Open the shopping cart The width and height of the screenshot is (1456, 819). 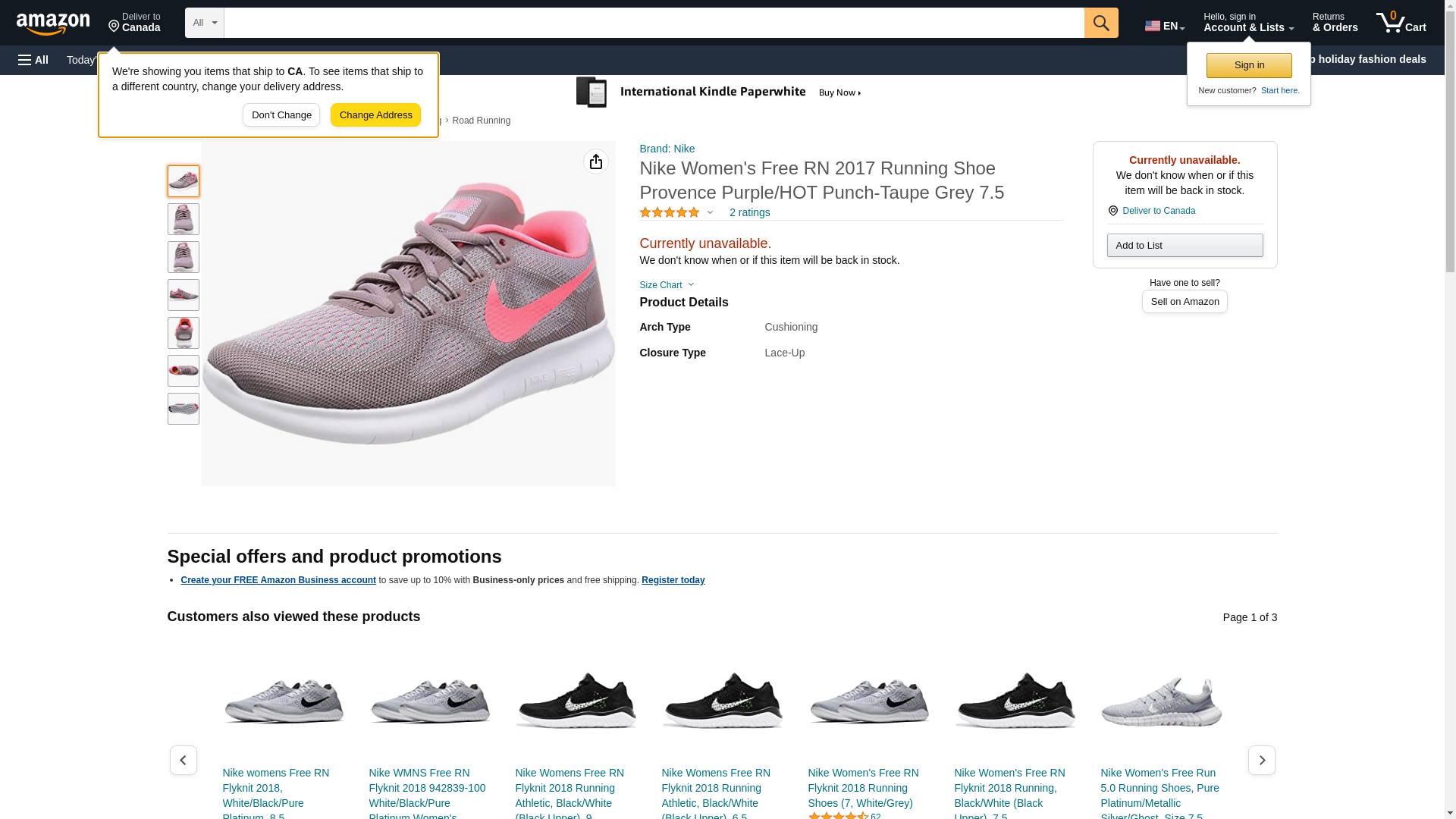pyautogui.click(x=1401, y=23)
